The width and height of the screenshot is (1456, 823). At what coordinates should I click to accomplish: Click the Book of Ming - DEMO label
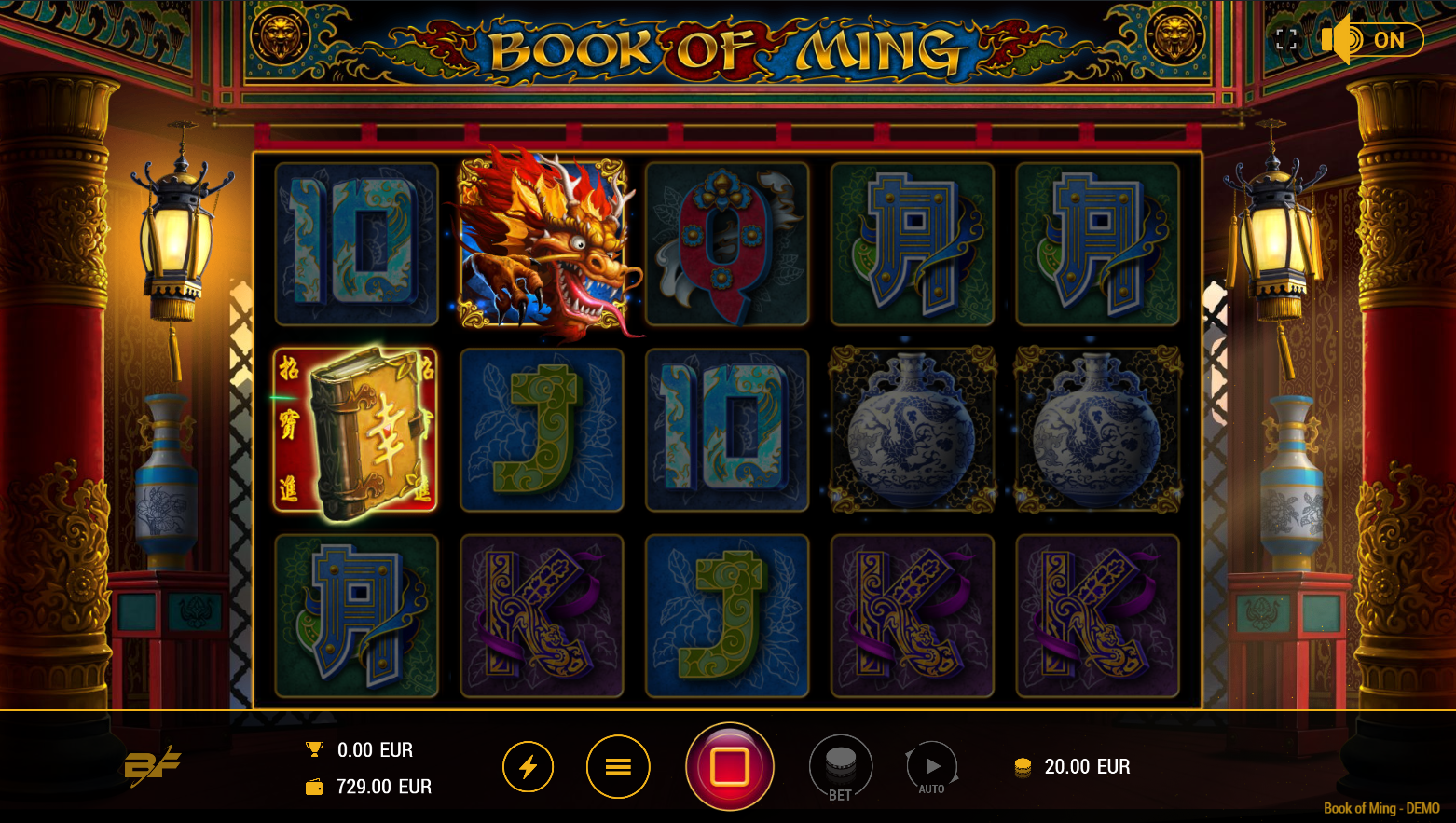tap(1381, 808)
